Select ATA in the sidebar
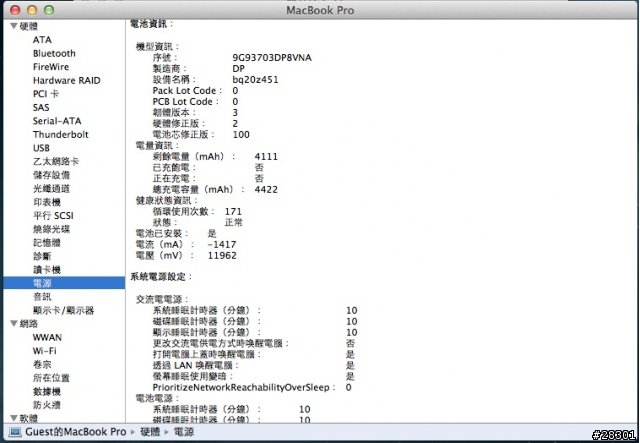The width and height of the screenshot is (640, 443). (42, 40)
